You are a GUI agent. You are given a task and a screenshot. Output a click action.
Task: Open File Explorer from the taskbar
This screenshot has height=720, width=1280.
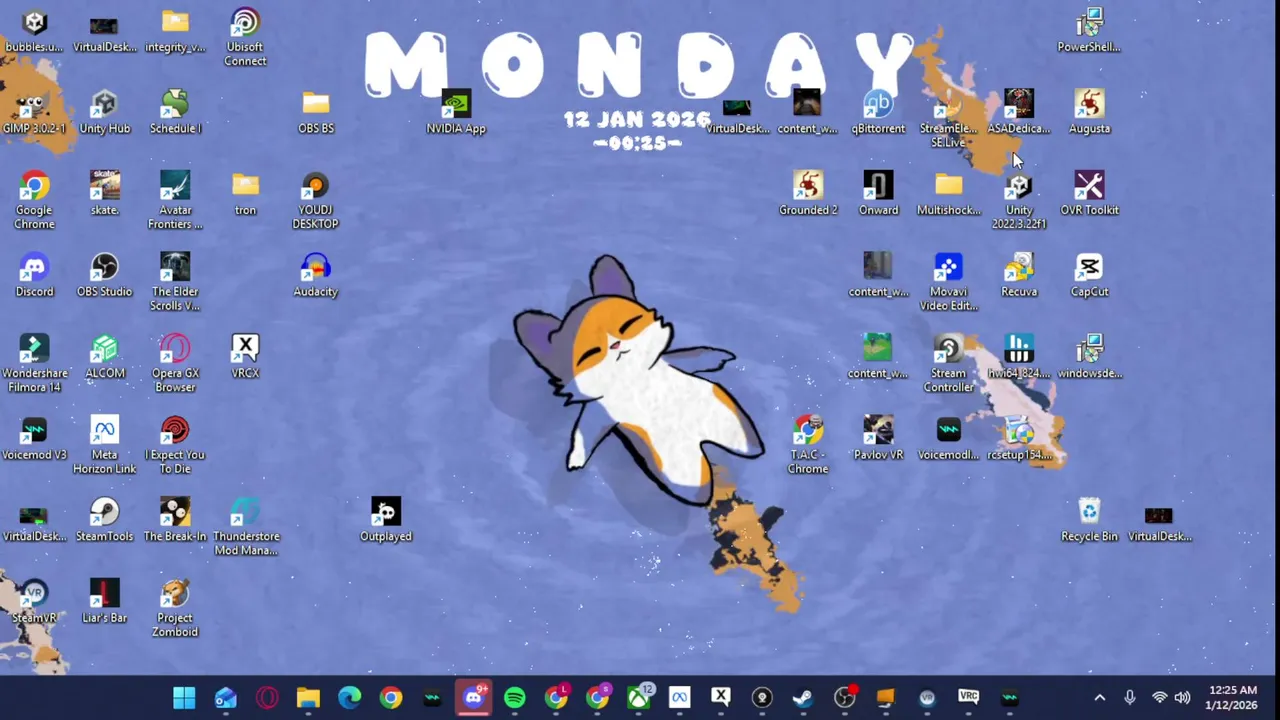[x=308, y=697]
